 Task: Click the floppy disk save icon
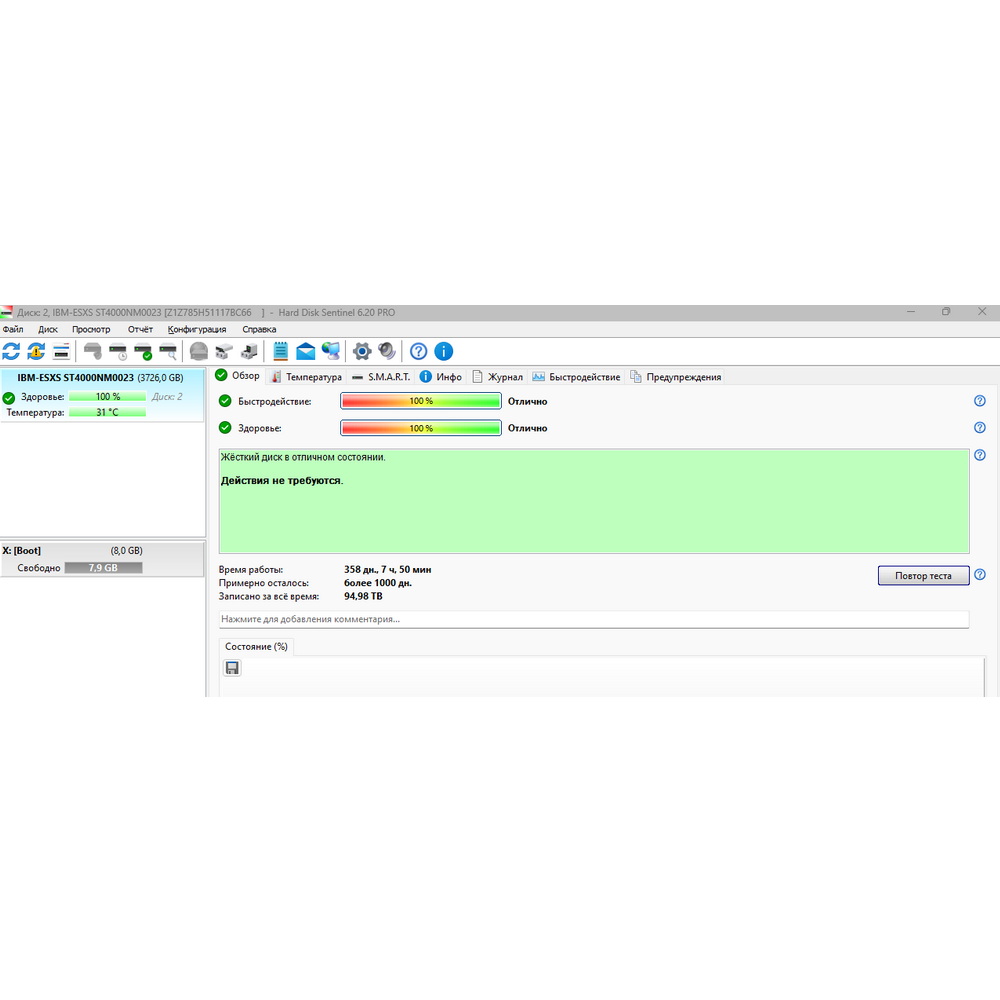point(232,668)
